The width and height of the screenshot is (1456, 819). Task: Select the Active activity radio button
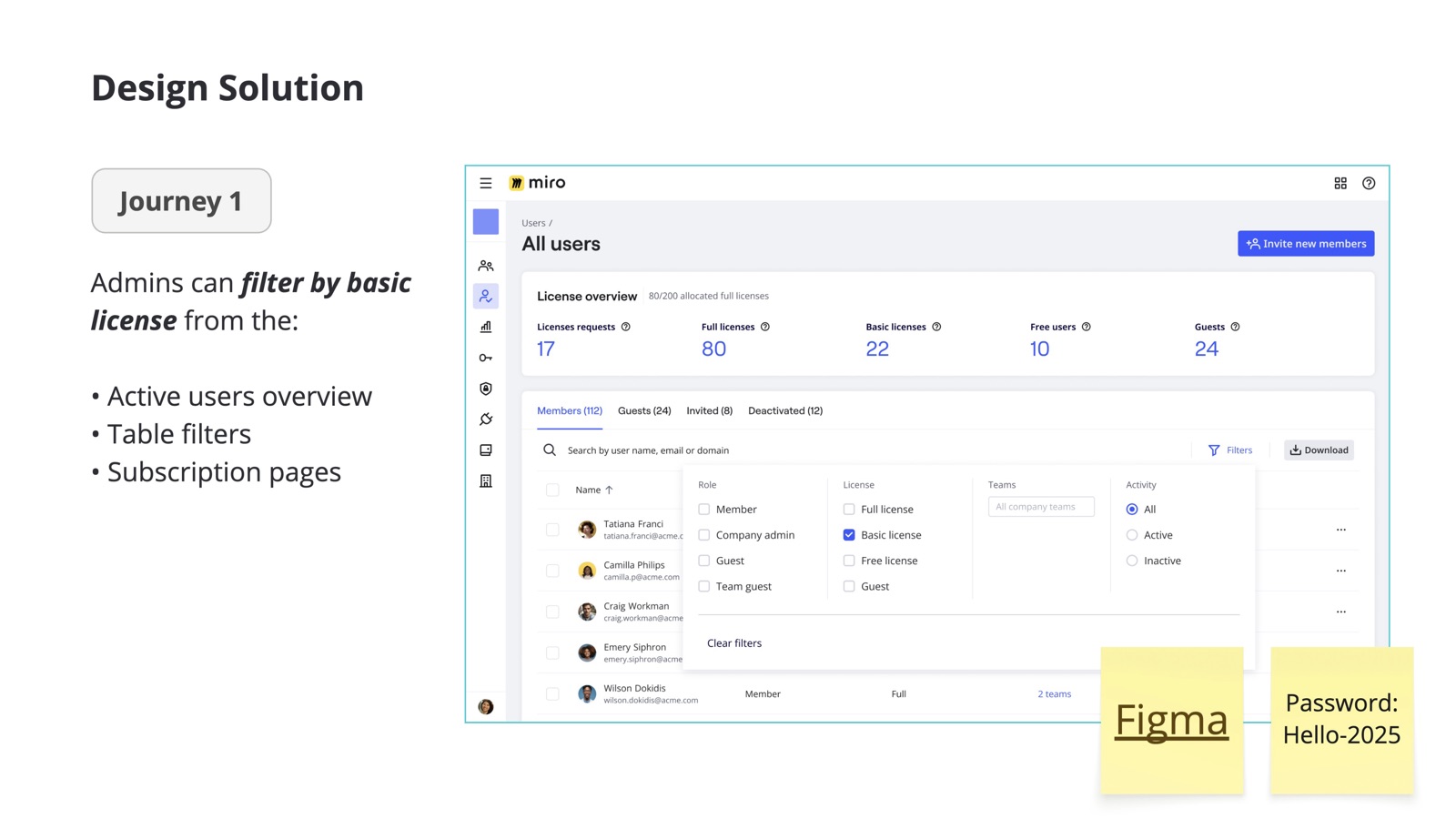(x=1132, y=535)
